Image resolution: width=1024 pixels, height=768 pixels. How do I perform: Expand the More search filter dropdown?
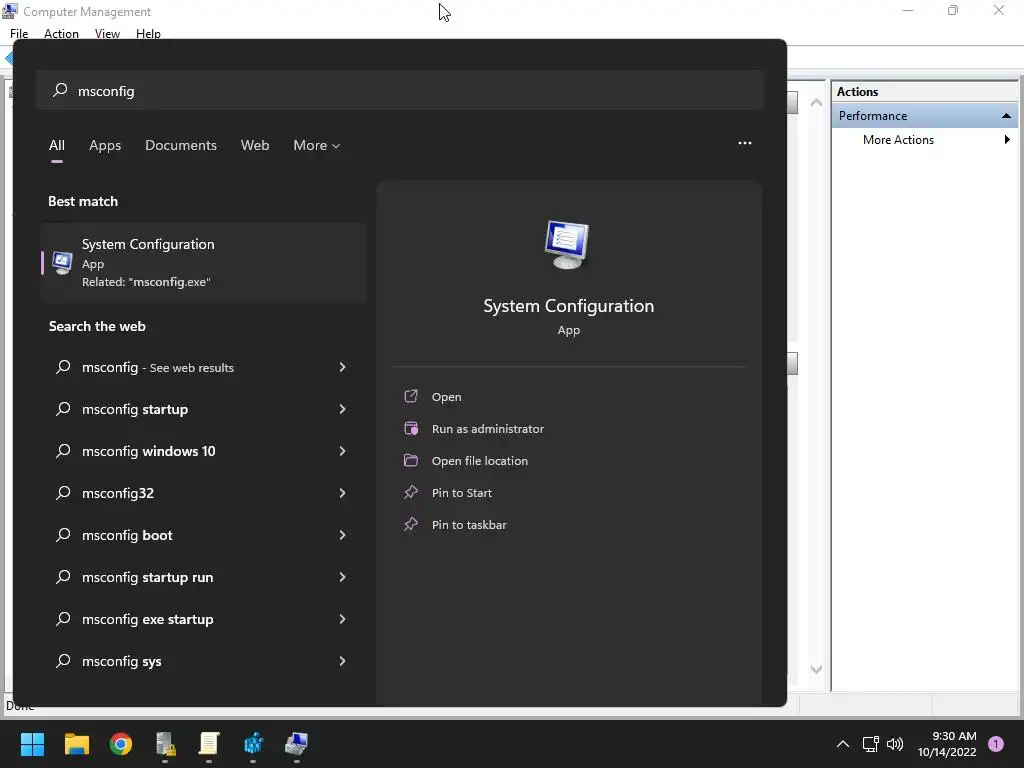(x=317, y=146)
